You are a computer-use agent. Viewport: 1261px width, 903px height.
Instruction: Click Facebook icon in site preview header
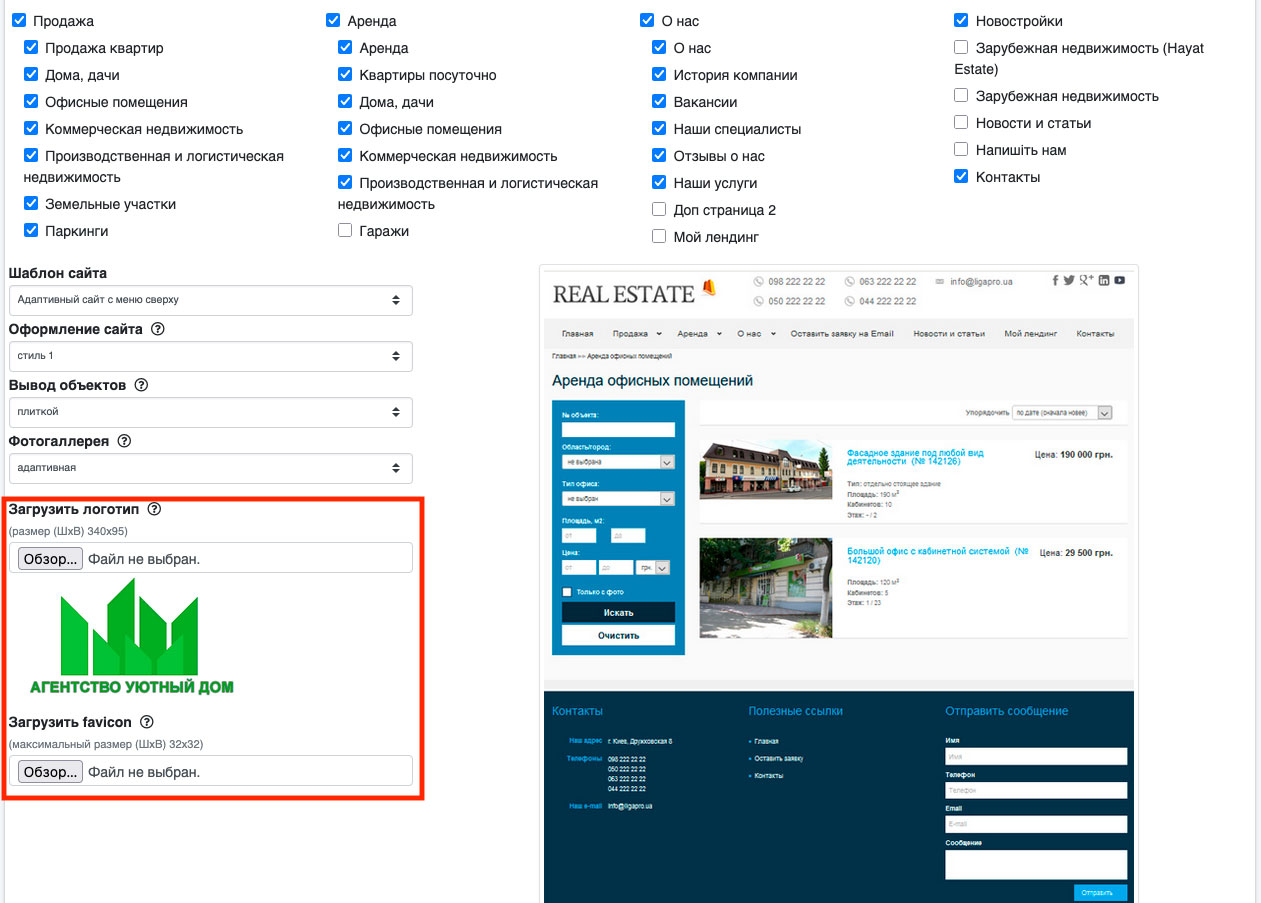pos(1055,281)
